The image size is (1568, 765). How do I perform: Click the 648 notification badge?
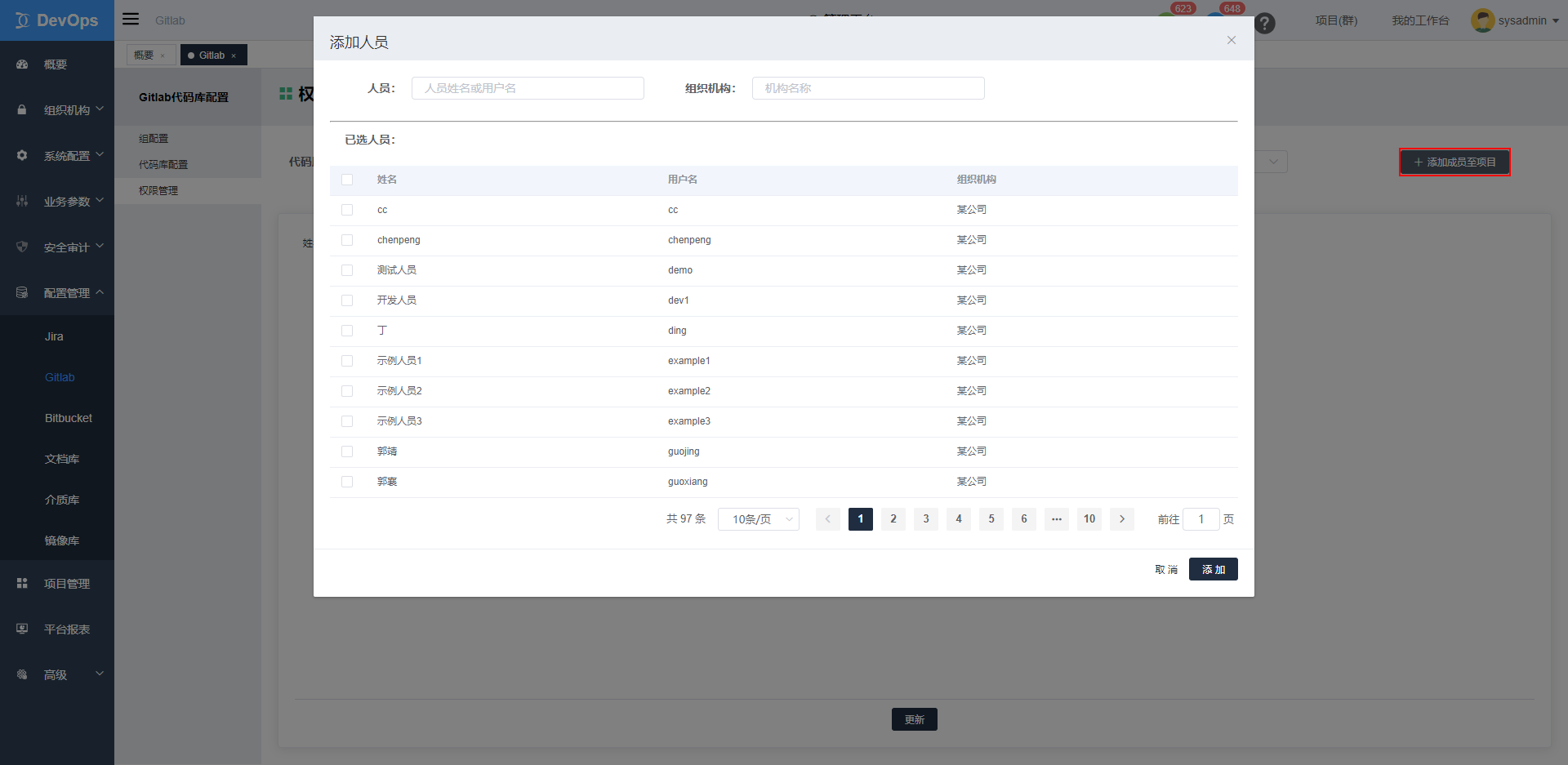(1232, 8)
